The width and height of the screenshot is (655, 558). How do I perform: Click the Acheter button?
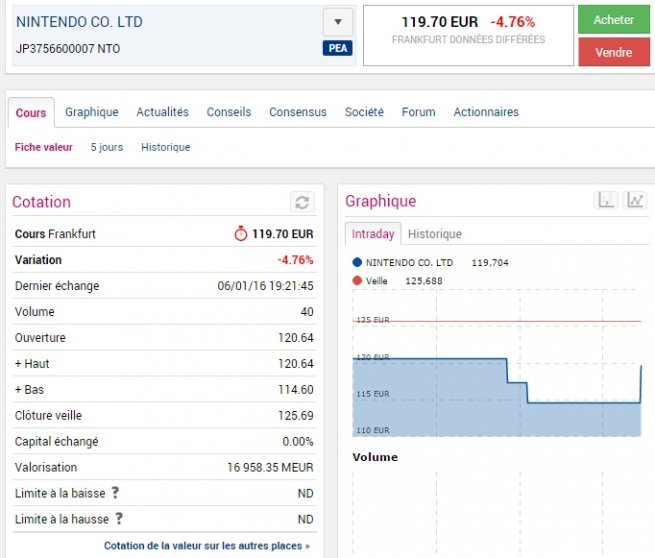614,20
